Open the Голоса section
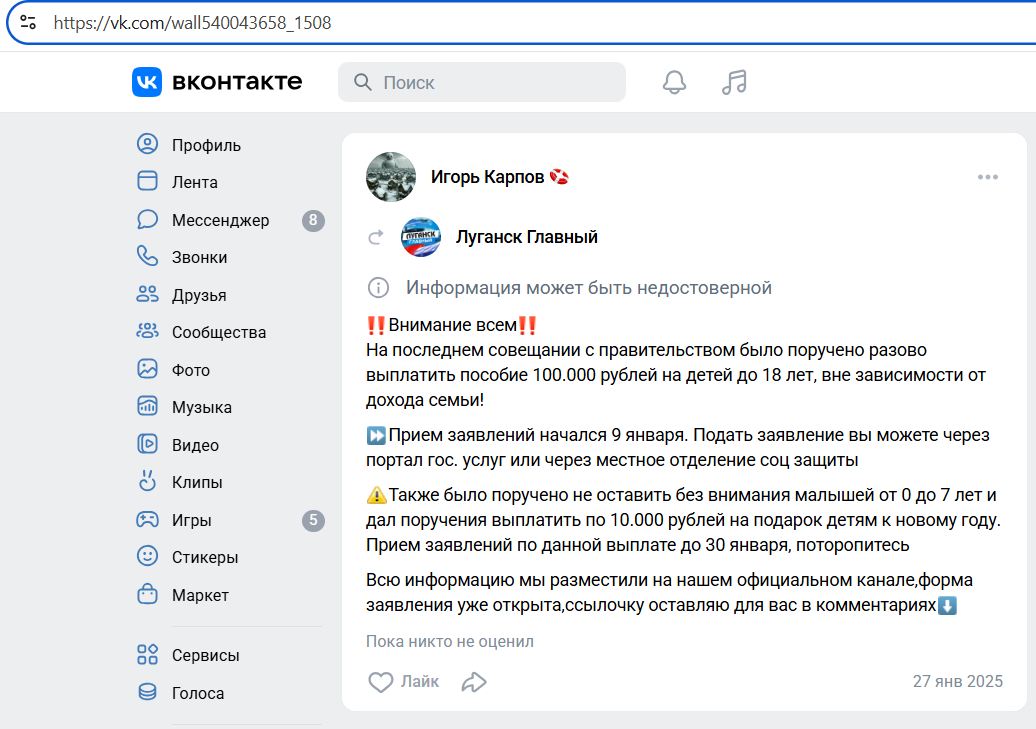1036x729 pixels. point(199,692)
